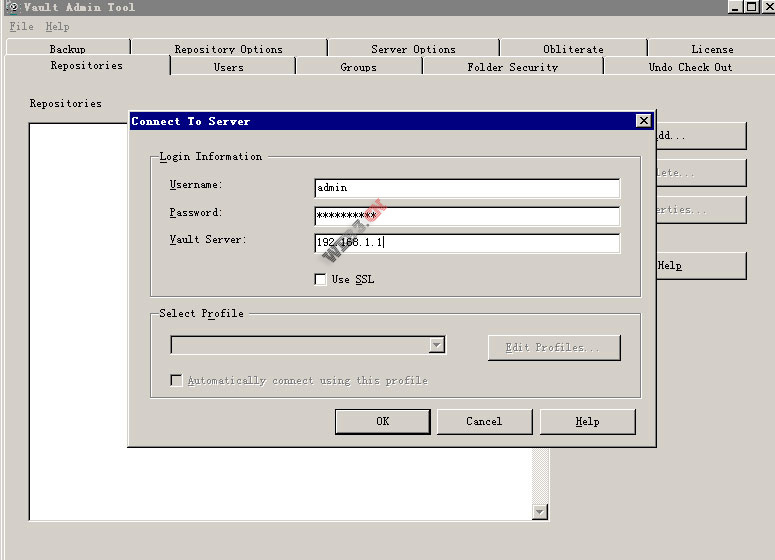Open the File menu
This screenshot has height=560, width=775.
pyautogui.click(x=21, y=27)
